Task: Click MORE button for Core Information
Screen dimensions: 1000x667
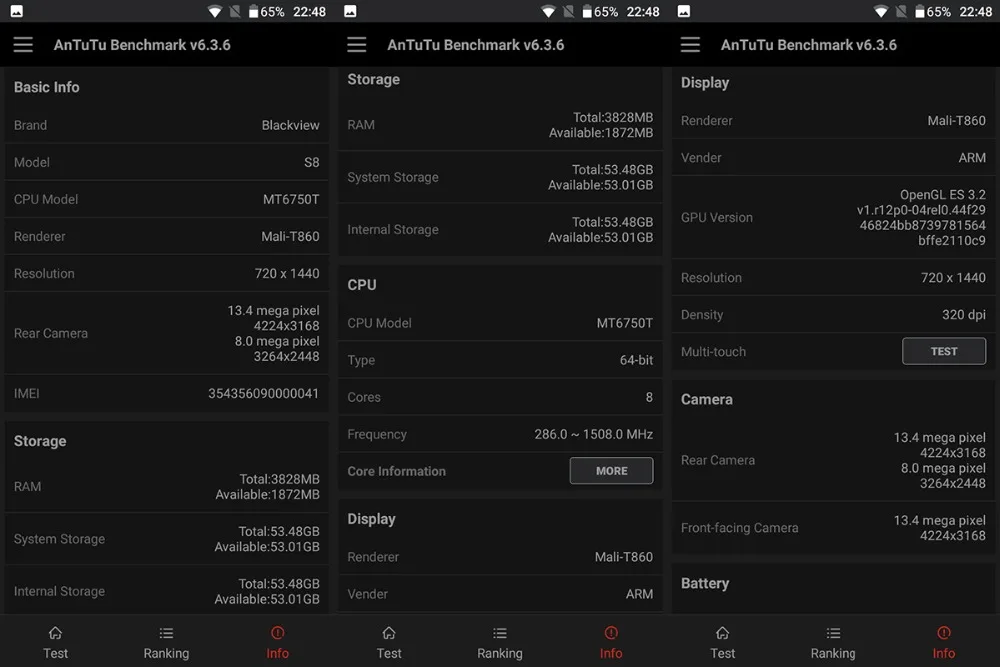Action: point(611,471)
